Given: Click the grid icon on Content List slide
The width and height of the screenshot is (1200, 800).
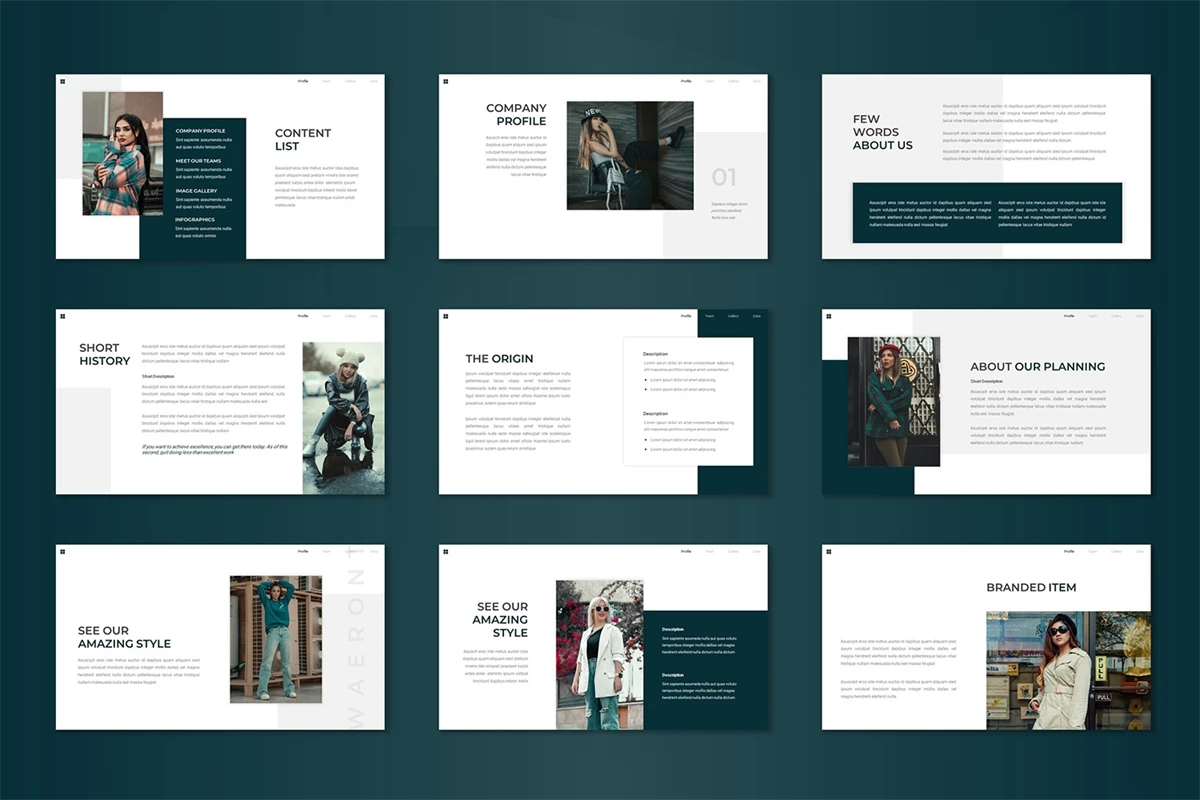Looking at the screenshot, I should click(x=62, y=82).
